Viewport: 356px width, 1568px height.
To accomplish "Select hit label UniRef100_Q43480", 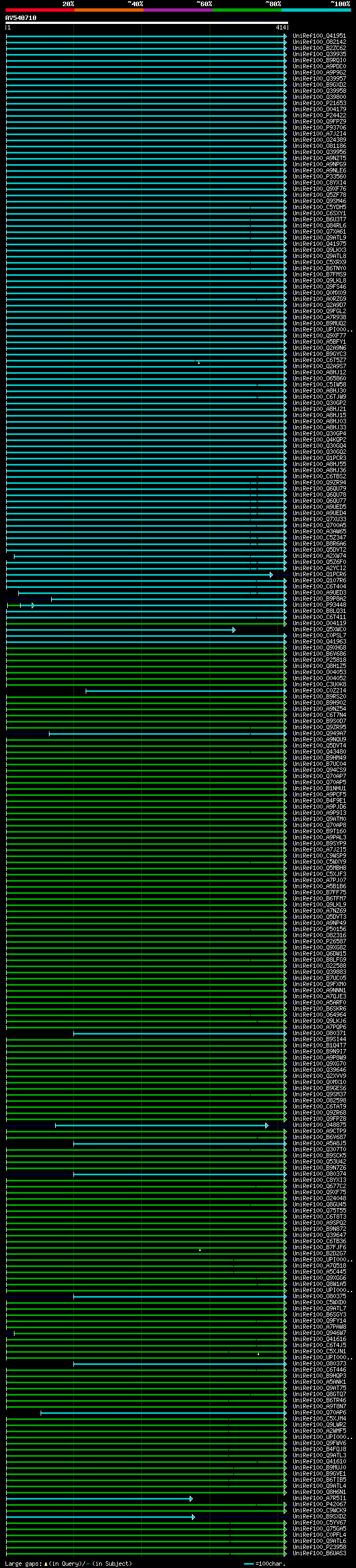I will coord(319,752).
